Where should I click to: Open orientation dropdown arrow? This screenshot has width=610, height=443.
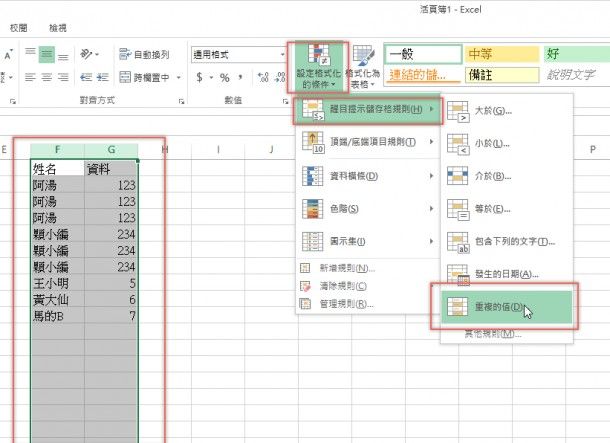coord(96,54)
